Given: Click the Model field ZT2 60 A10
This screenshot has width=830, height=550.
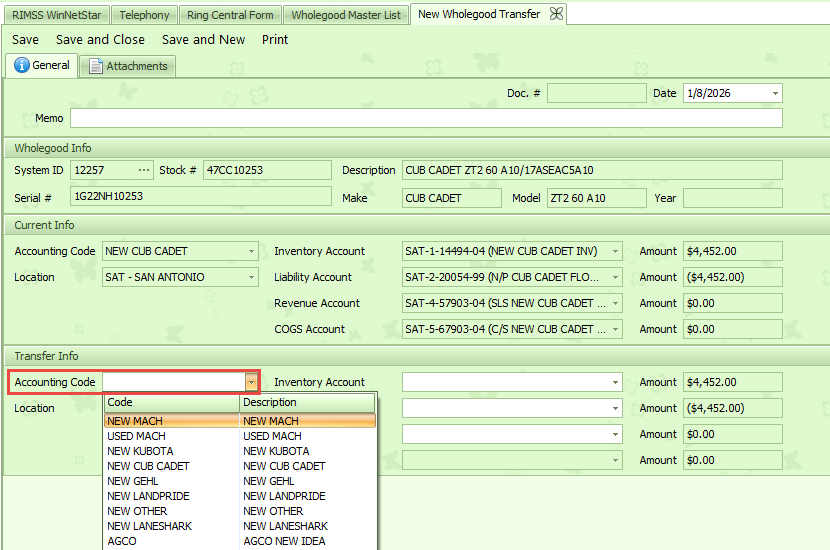Looking at the screenshot, I should tap(597, 198).
